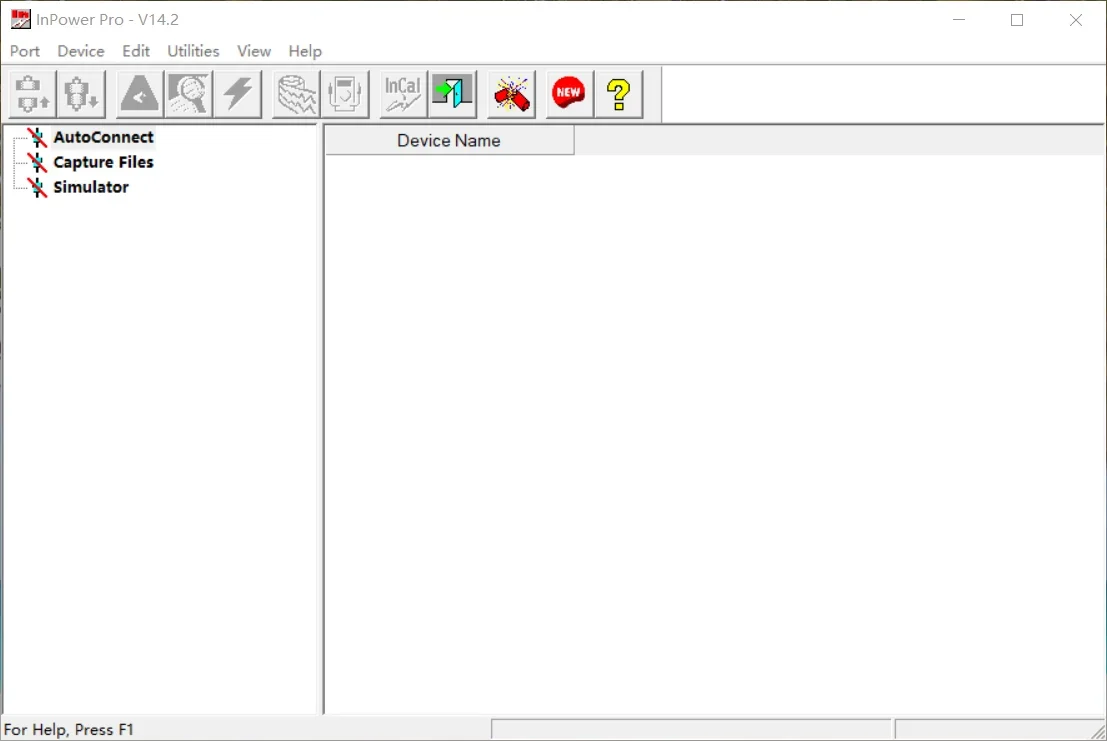1107x741 pixels.
Task: Click the lightning bolt toolbar icon
Action: coord(238,94)
